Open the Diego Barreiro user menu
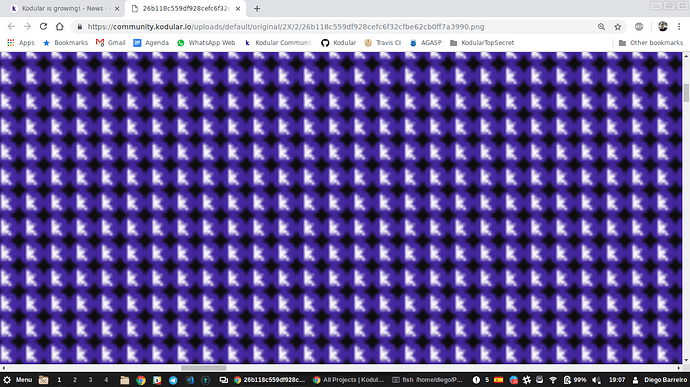This screenshot has width=690, height=387. coord(659,380)
